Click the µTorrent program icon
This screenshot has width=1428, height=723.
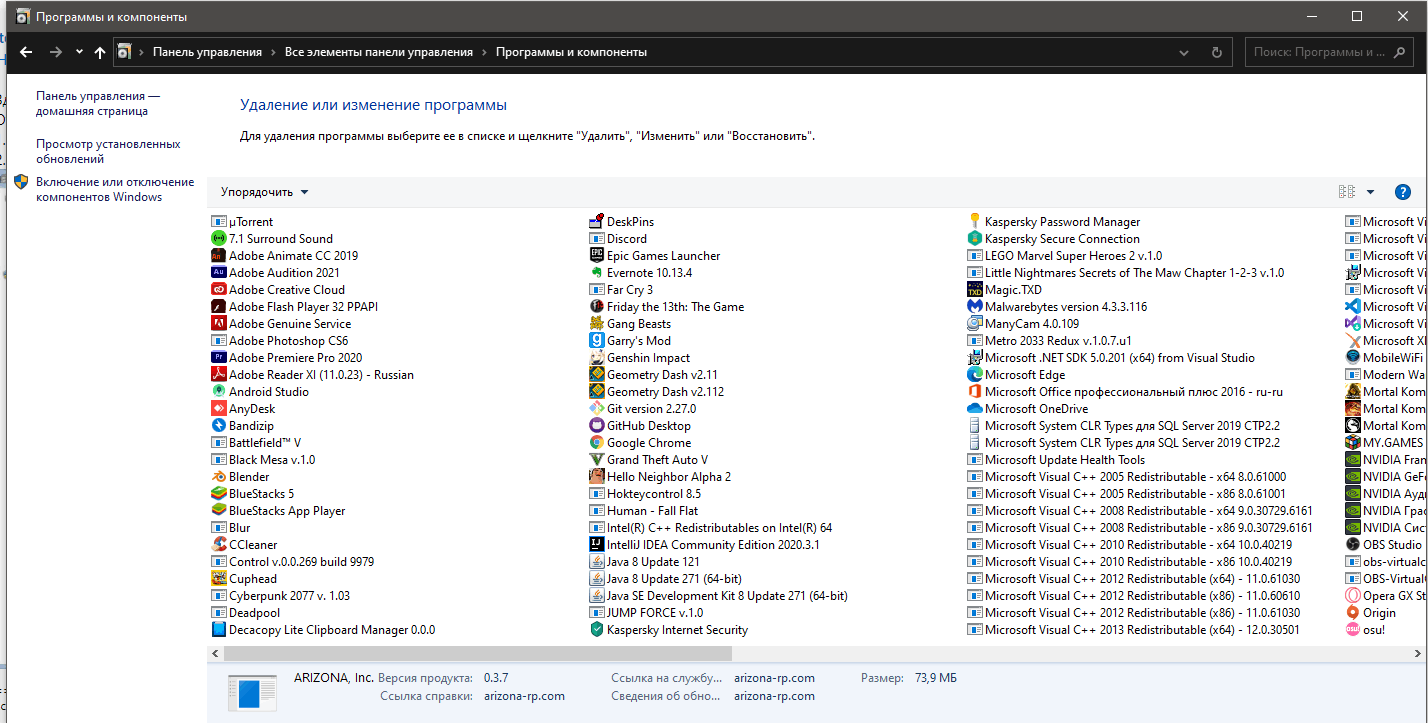[219, 222]
